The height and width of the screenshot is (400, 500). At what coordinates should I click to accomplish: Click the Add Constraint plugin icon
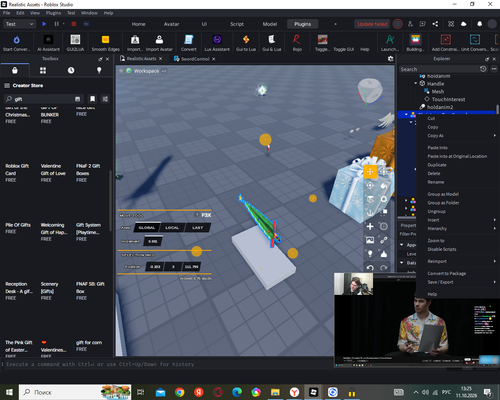pyautogui.click(x=446, y=40)
